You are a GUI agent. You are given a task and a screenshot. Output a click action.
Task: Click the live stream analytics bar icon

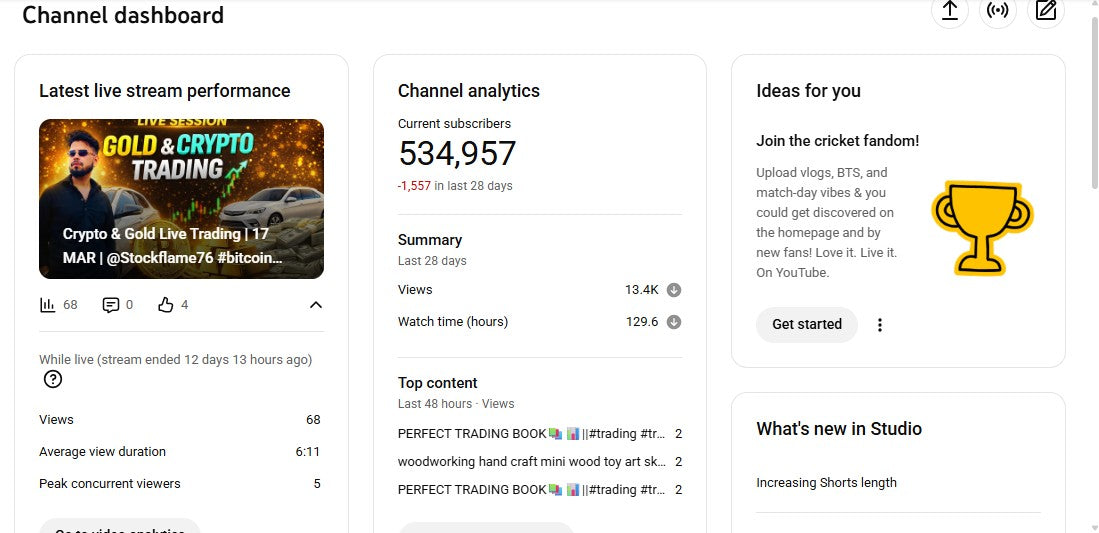click(x=48, y=305)
